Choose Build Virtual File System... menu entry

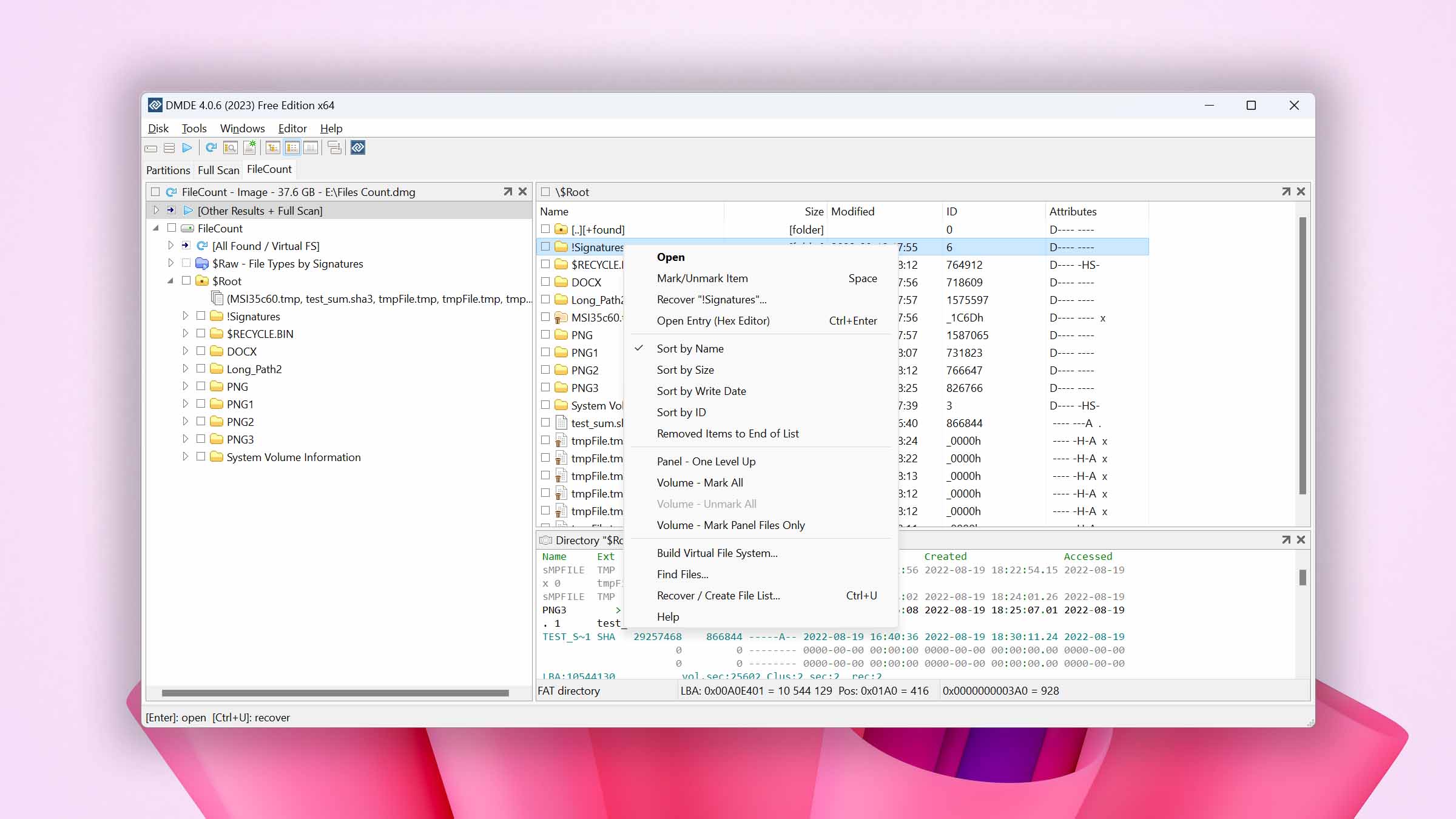pyautogui.click(x=761, y=553)
